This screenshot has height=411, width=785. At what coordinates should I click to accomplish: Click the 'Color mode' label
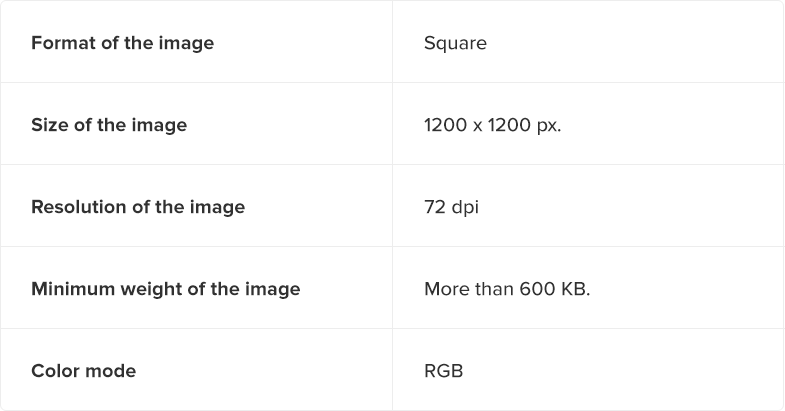tap(84, 371)
